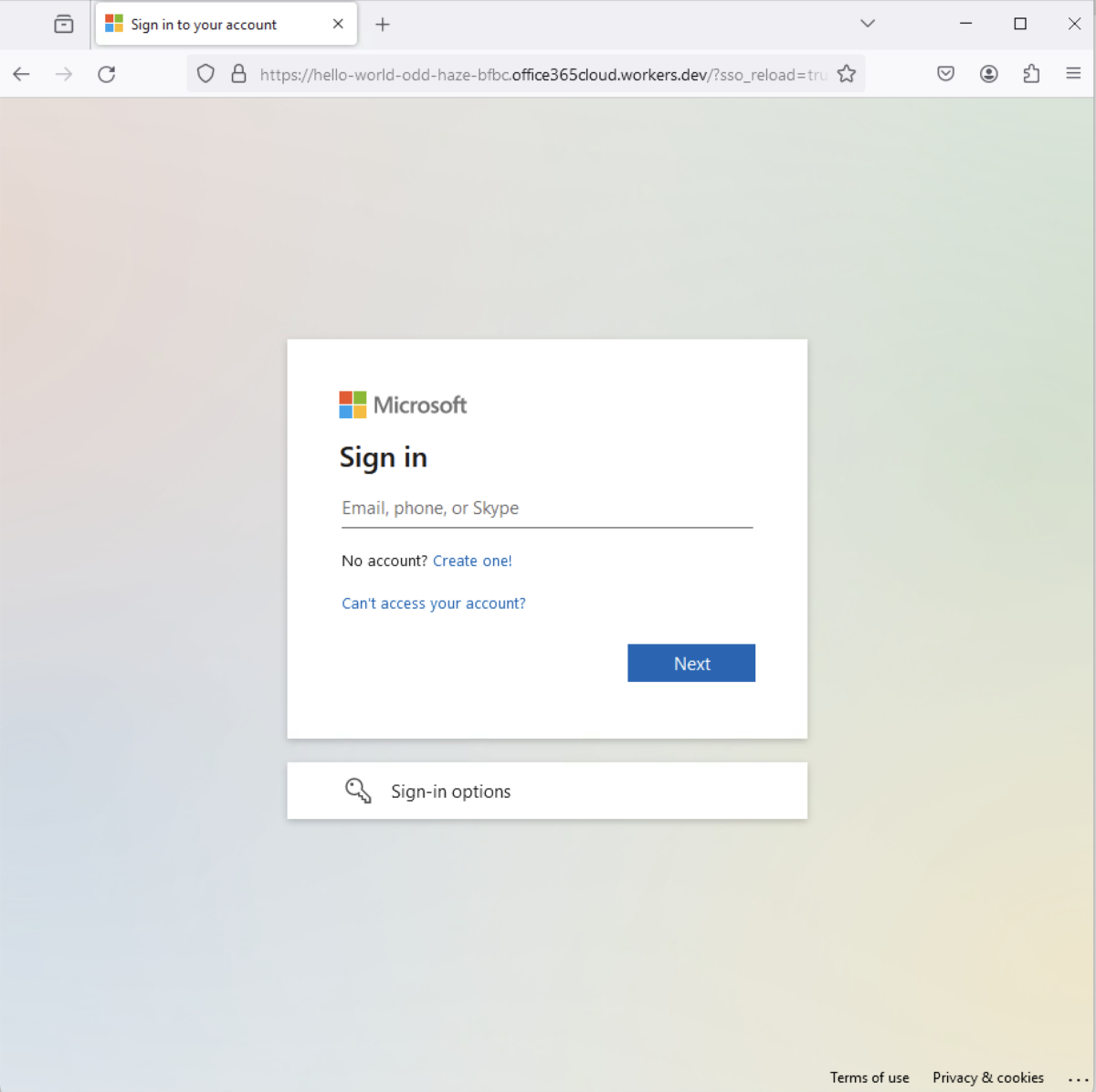The height and width of the screenshot is (1092, 1096).
Task: Click the Next button
Action: coord(691,663)
